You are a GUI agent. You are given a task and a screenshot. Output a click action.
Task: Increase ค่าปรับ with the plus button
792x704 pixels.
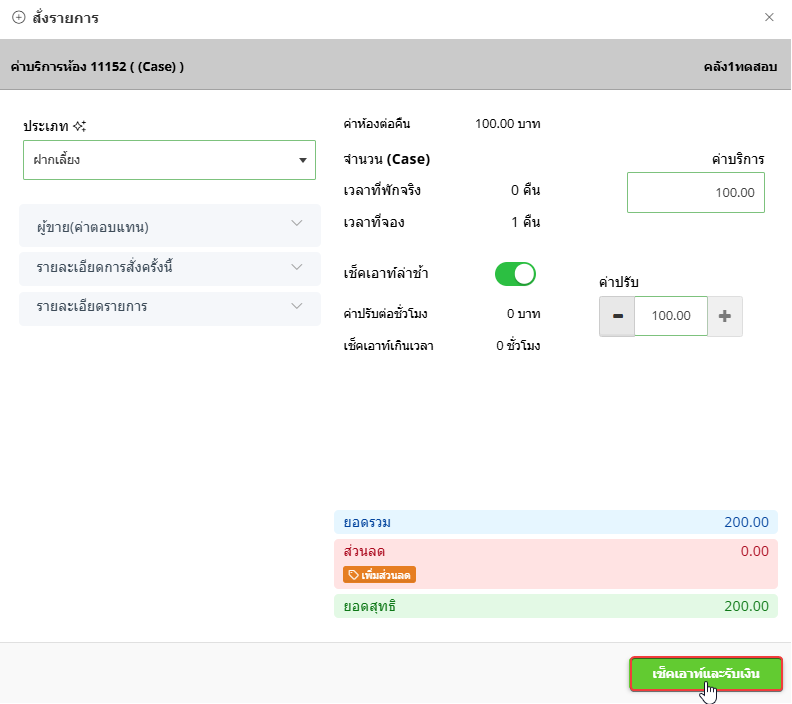[725, 316]
